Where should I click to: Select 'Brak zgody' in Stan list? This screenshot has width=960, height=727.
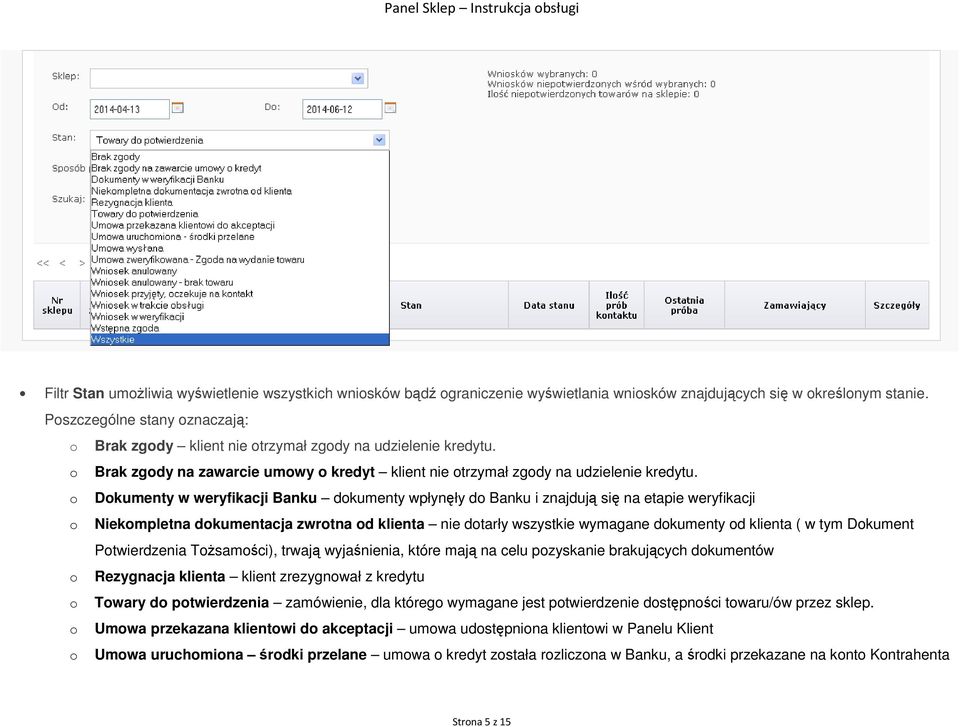(x=239, y=157)
